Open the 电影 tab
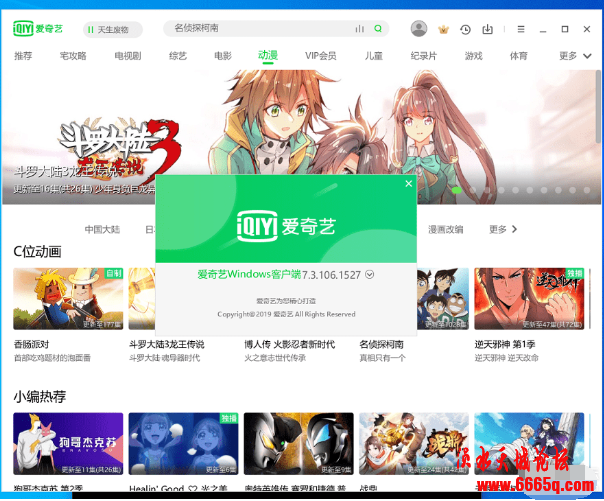604x501 pixels. [223, 56]
